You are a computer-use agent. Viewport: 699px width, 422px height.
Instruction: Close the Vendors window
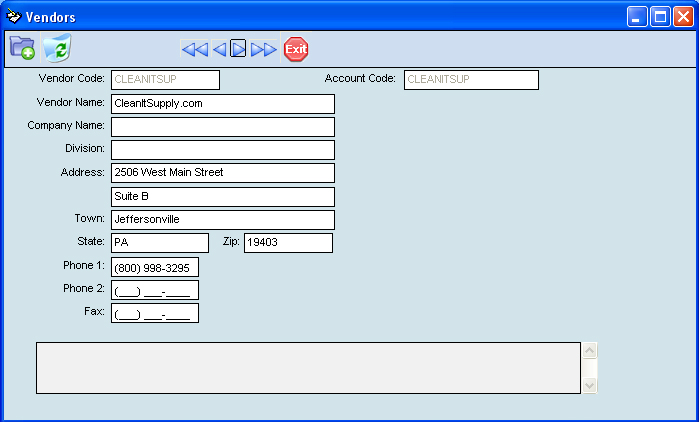point(683,17)
